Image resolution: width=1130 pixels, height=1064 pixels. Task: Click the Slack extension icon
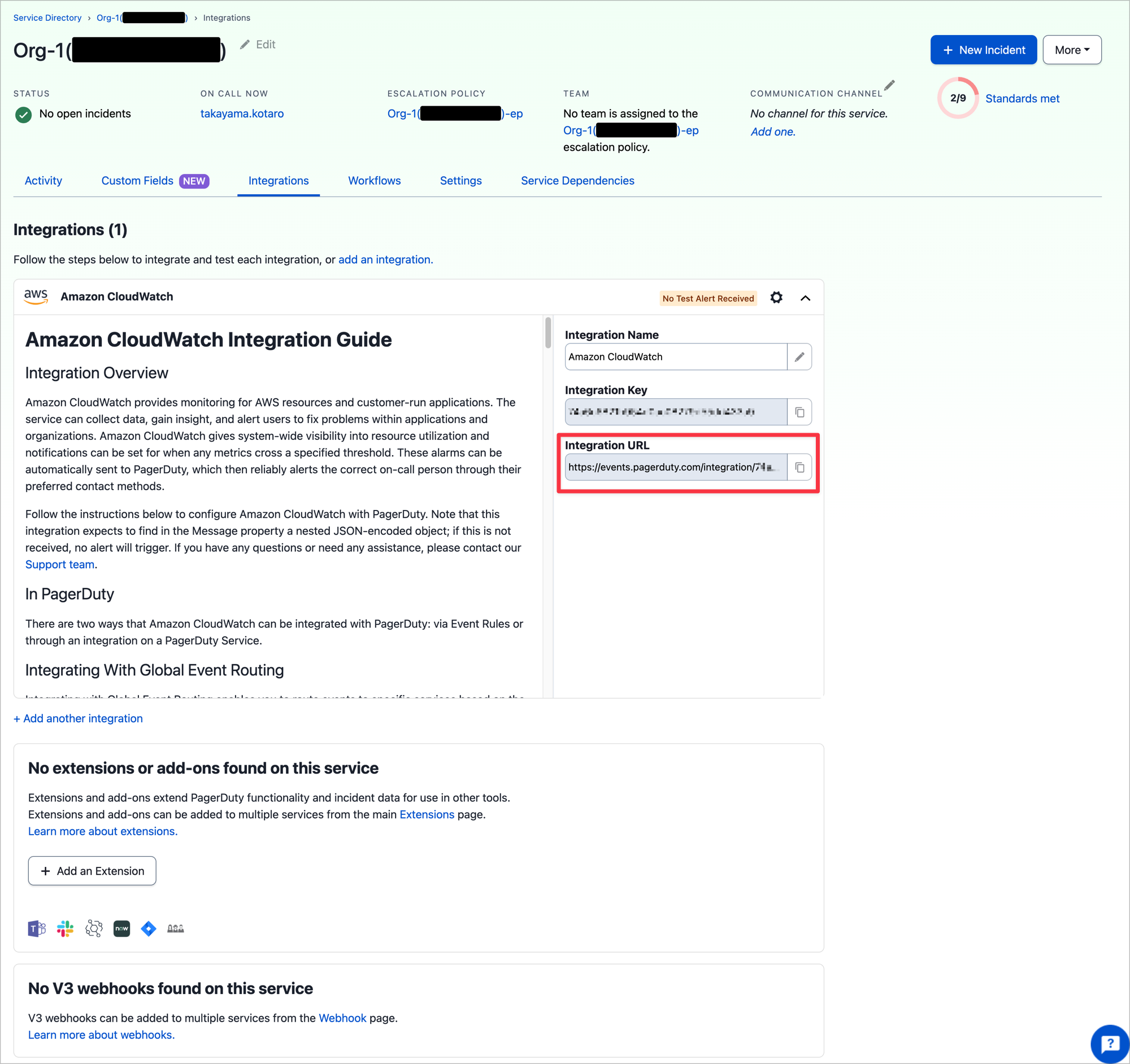click(x=66, y=929)
